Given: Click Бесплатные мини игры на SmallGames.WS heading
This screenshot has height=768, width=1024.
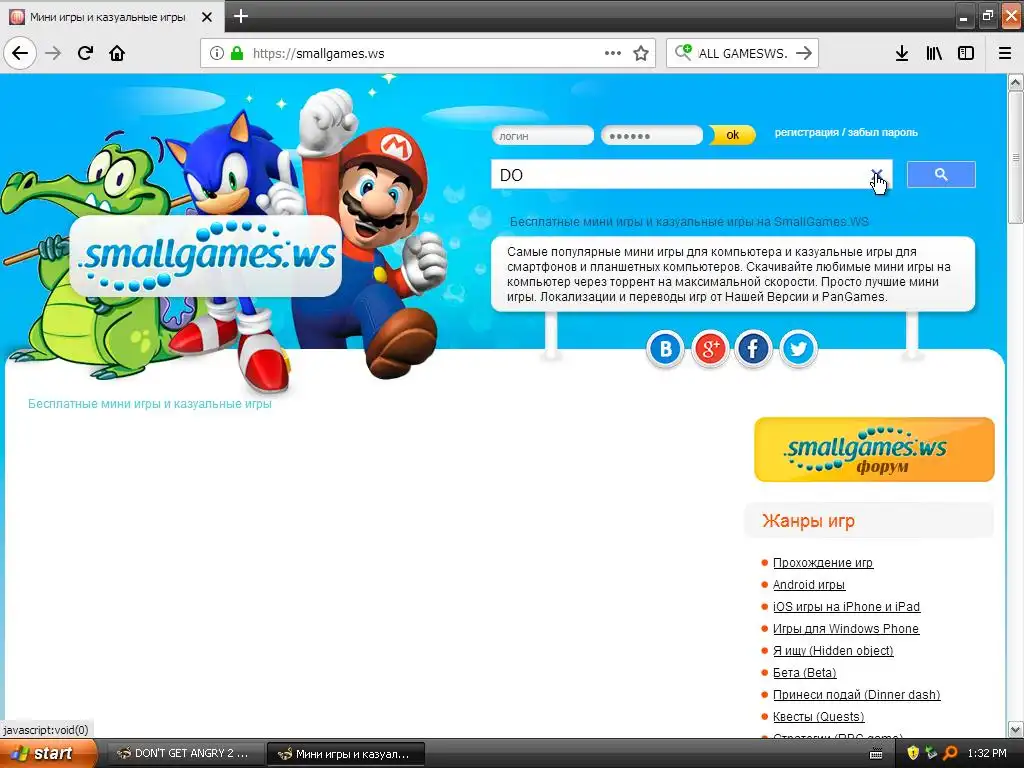Looking at the screenshot, I should 689,221.
